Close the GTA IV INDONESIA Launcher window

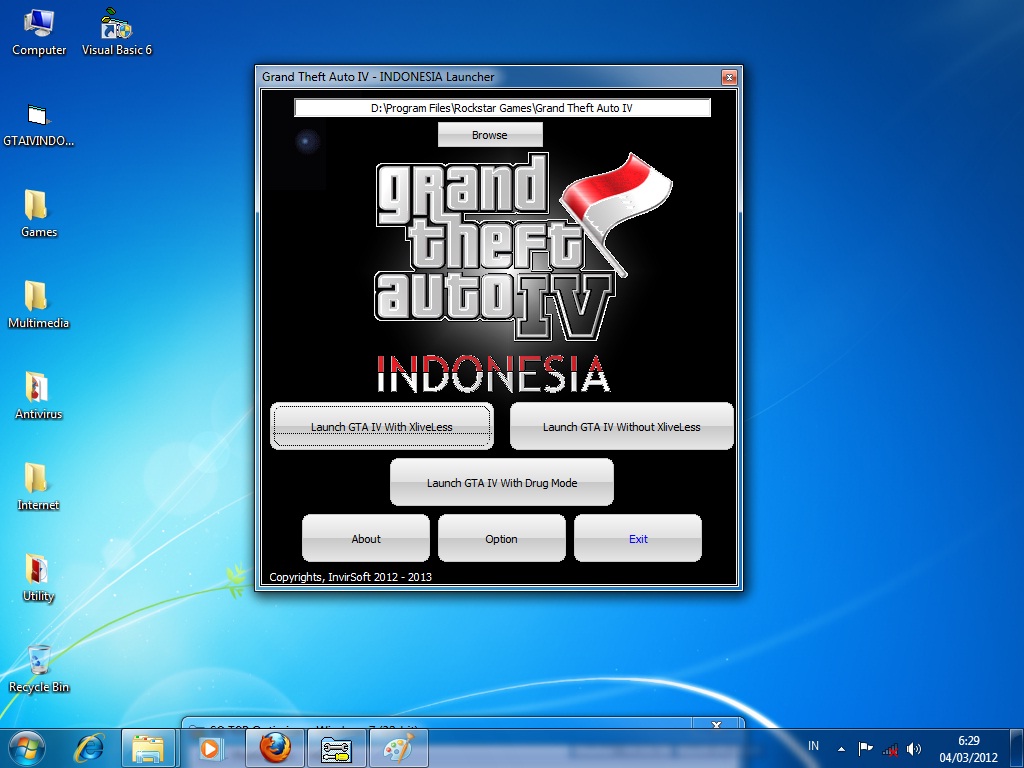pos(729,77)
